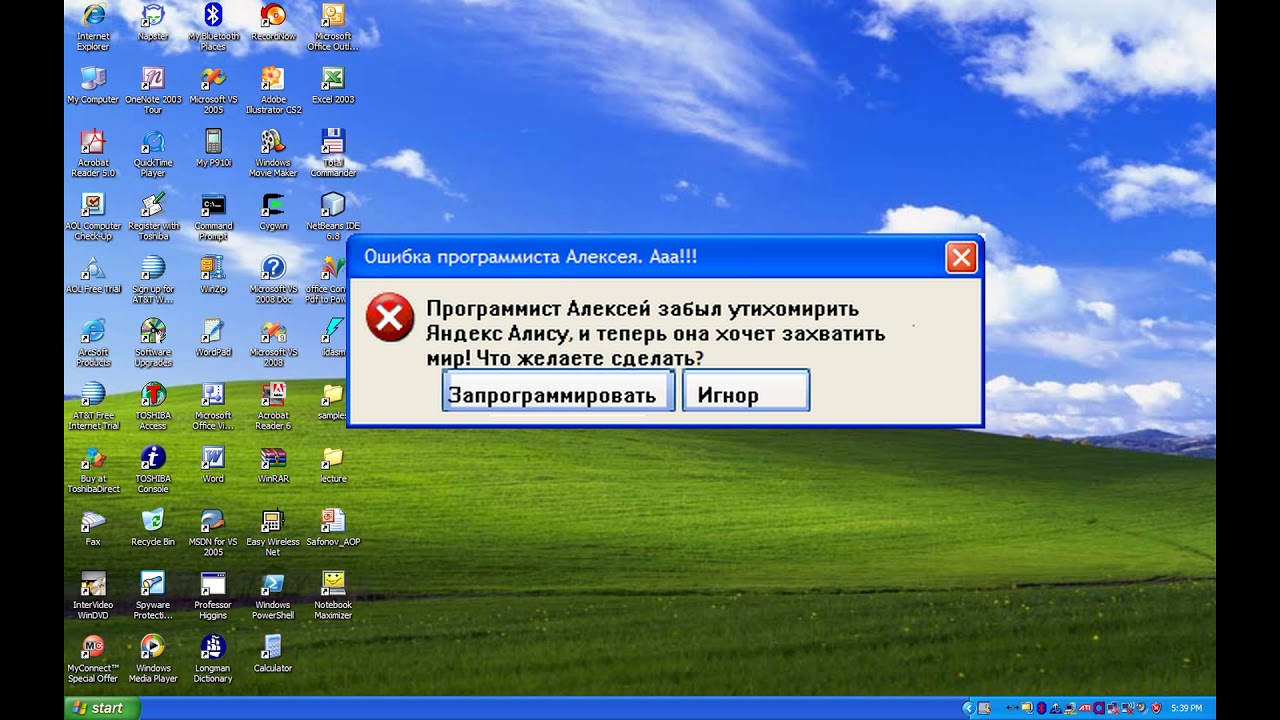
Task: Select the ArcSoft Products icon
Action: click(x=93, y=342)
